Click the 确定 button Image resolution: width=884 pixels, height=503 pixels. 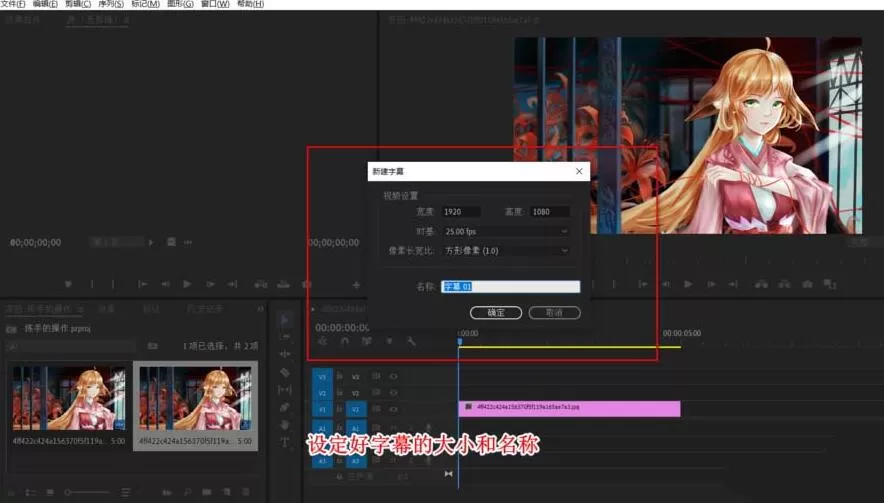click(x=496, y=312)
